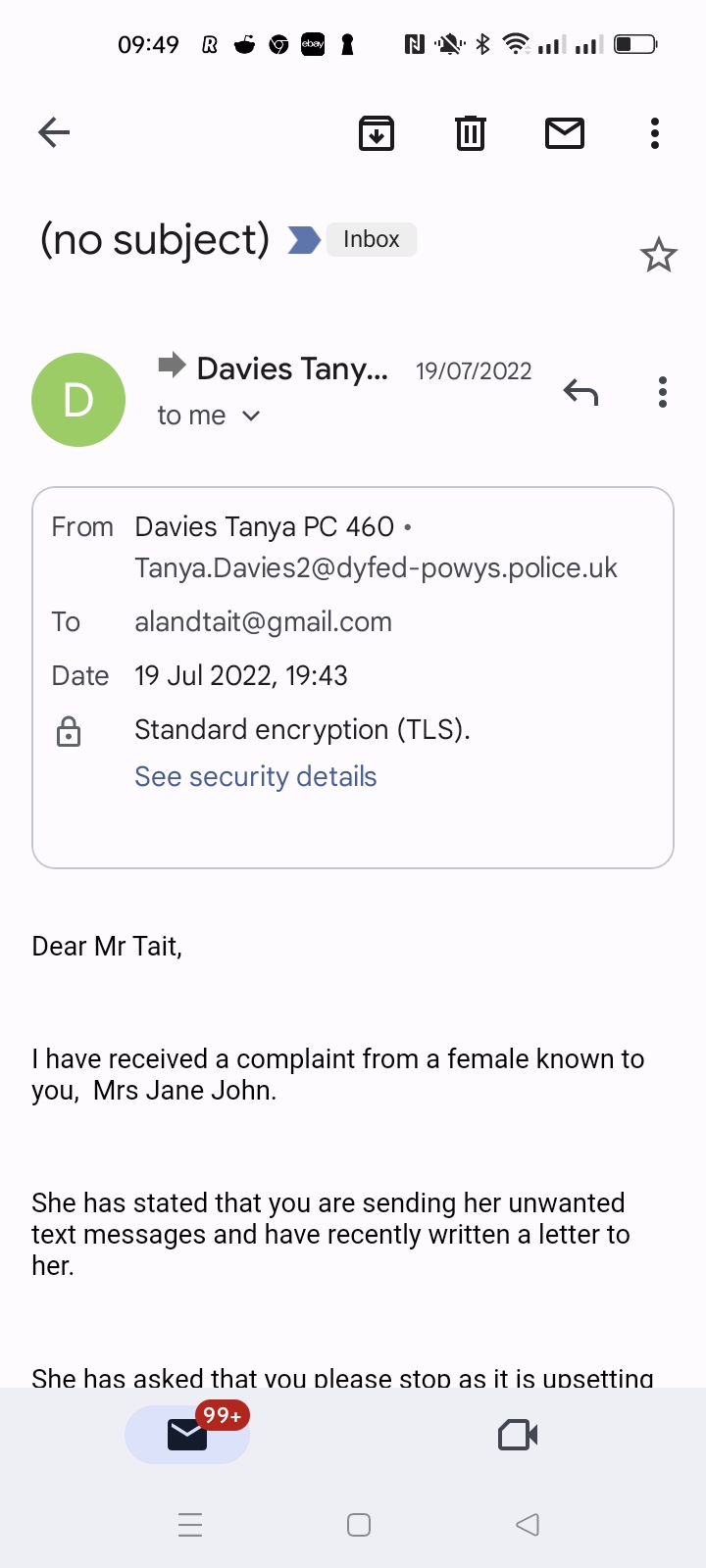The height and width of the screenshot is (1568, 706).
Task: Collapse the recipient details chevron
Action: pos(251,416)
